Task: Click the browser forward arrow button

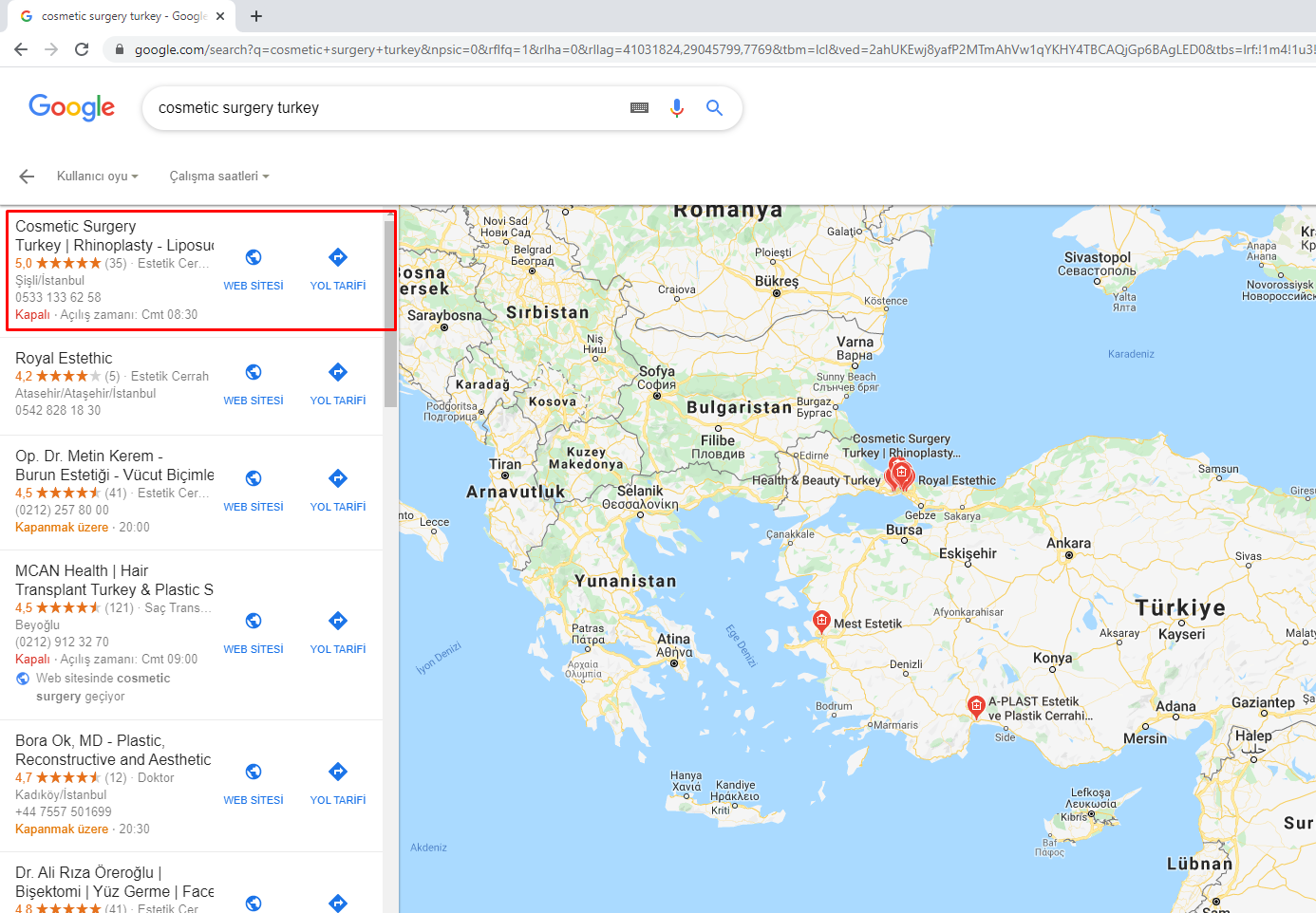Action: pos(51,49)
